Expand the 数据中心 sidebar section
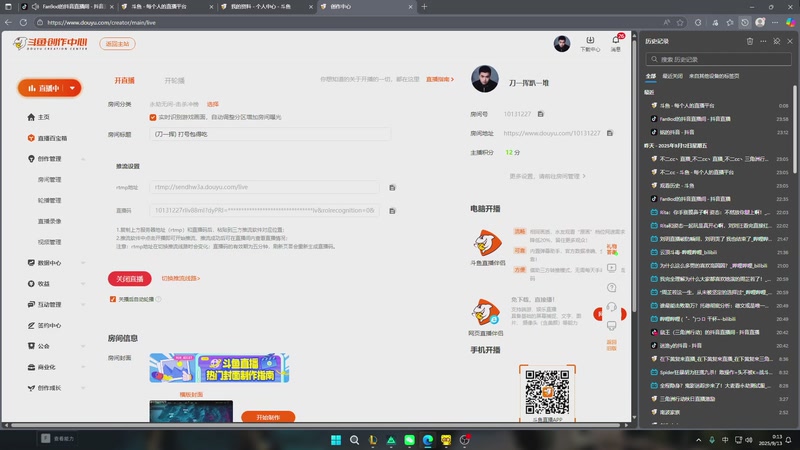 click(x=83, y=263)
